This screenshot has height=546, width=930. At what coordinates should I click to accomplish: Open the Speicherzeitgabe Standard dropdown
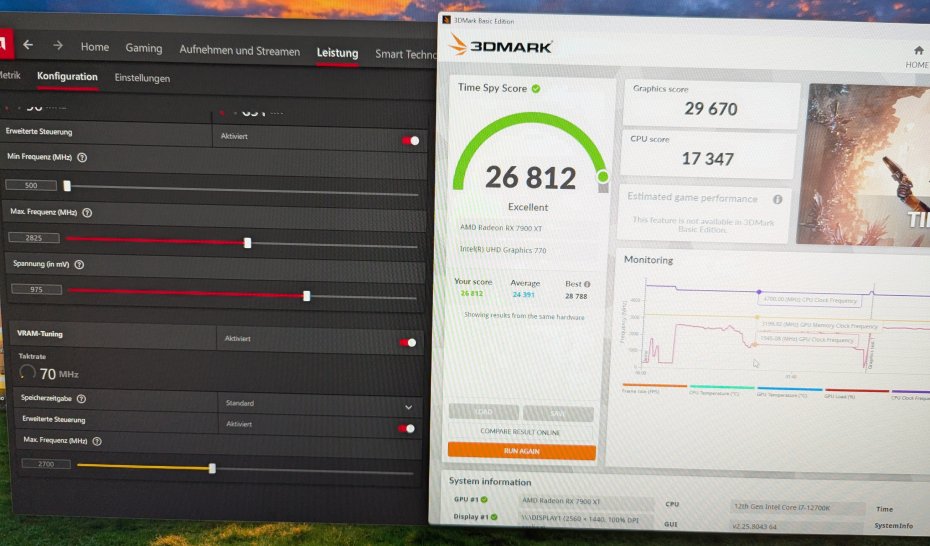tap(320, 405)
